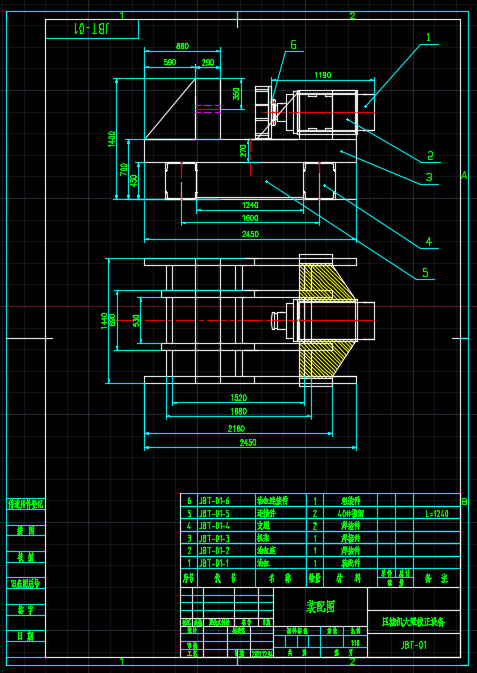Select the 签字 cell in the left margin strip
Image resolution: width=477 pixels, height=673 pixels.
(26, 610)
